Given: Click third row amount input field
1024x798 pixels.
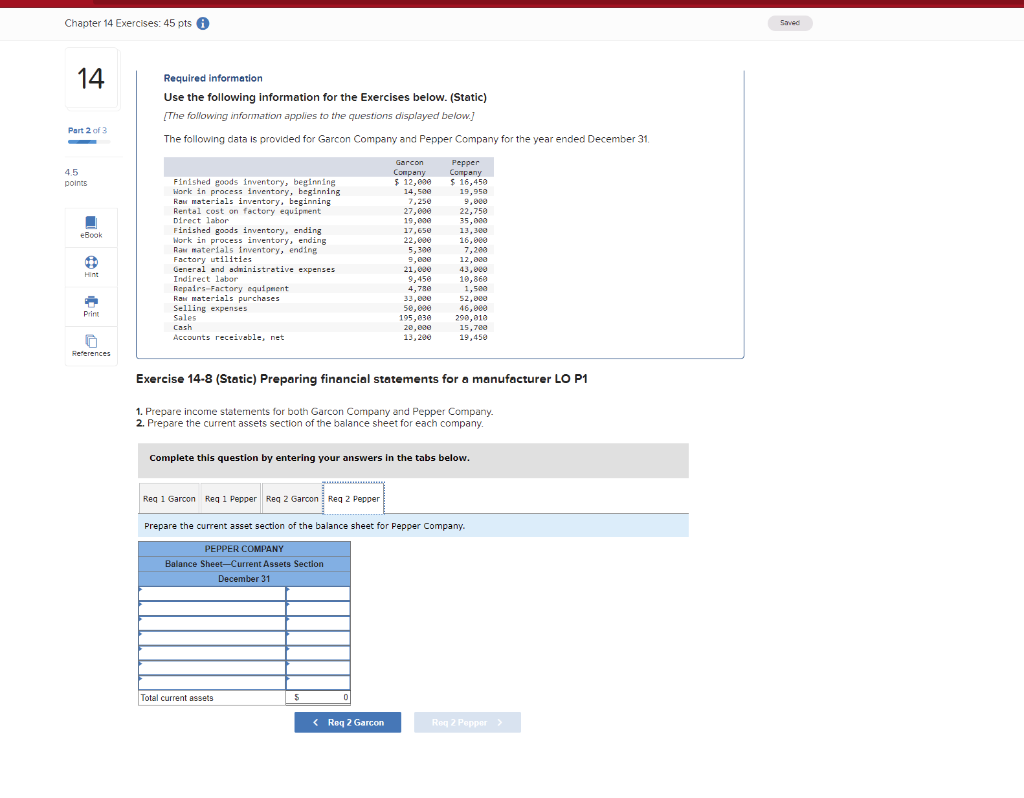Looking at the screenshot, I should point(318,624).
